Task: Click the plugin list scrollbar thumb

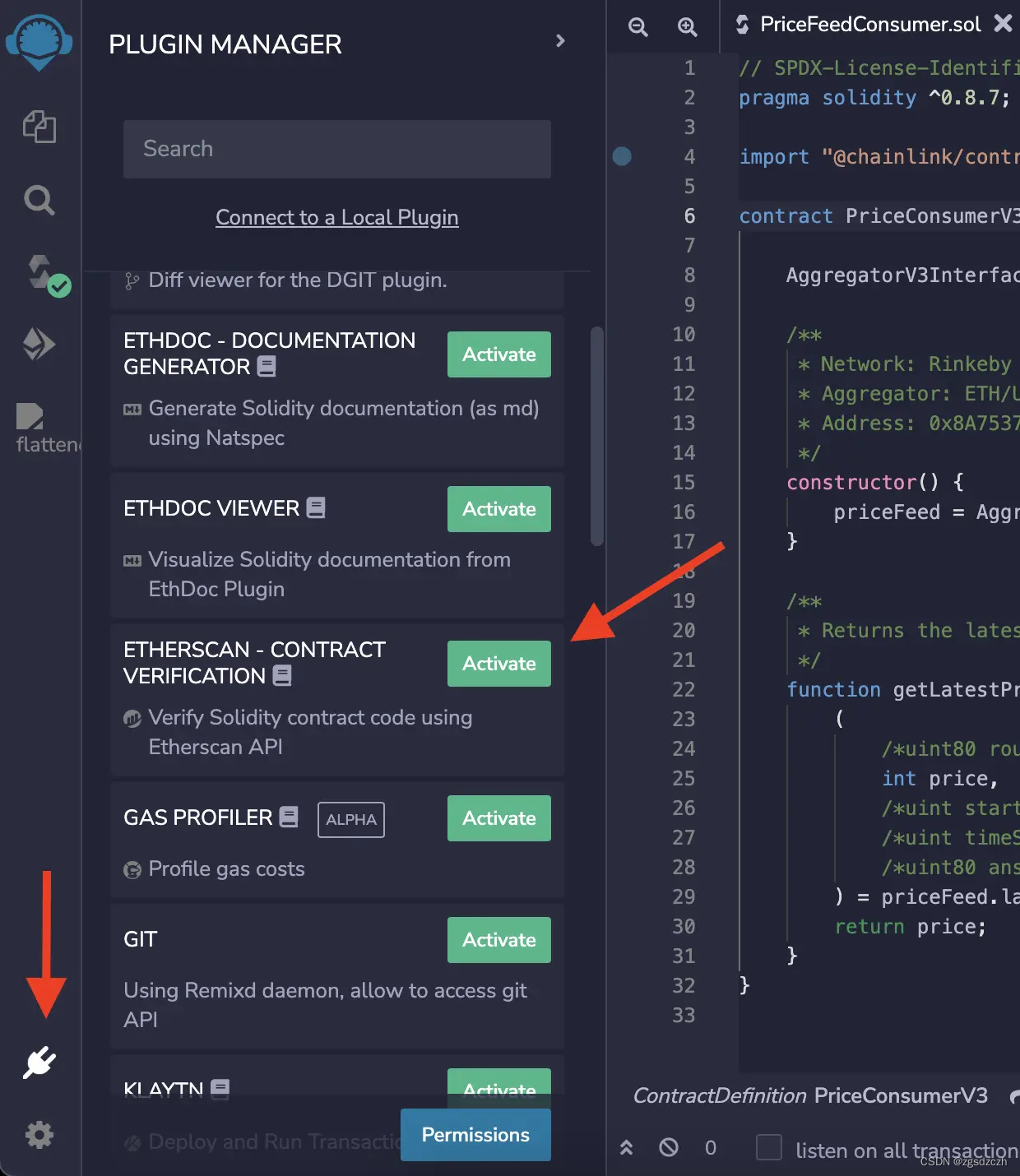Action: [x=597, y=437]
